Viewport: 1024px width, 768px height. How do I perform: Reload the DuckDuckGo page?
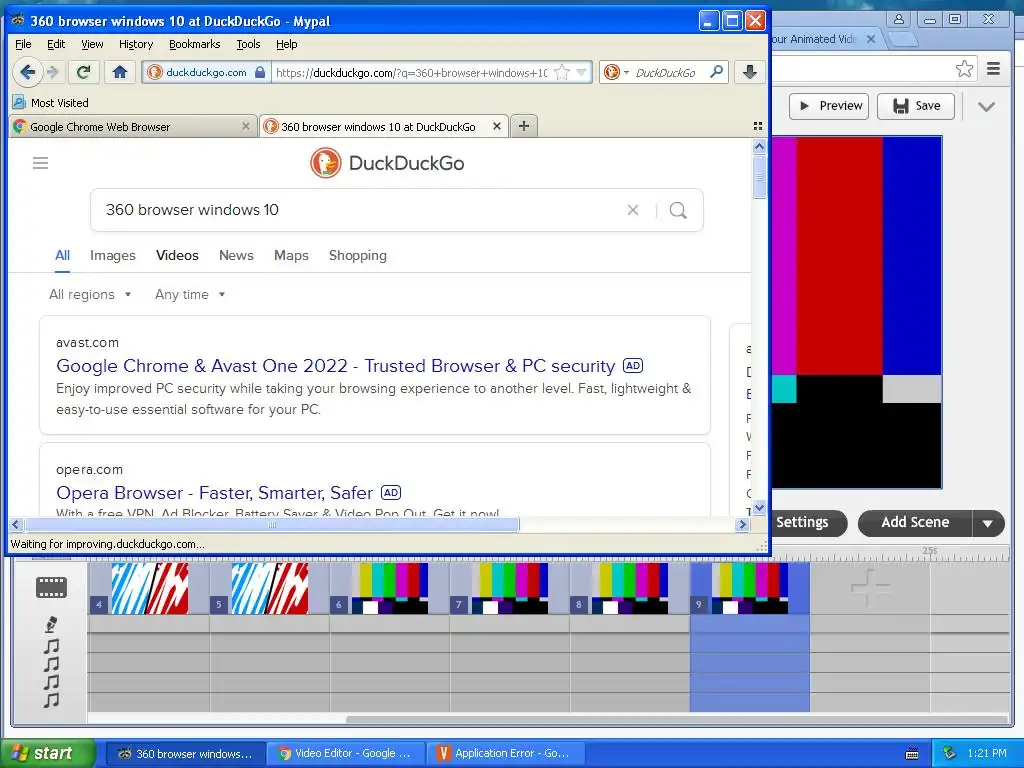point(83,72)
